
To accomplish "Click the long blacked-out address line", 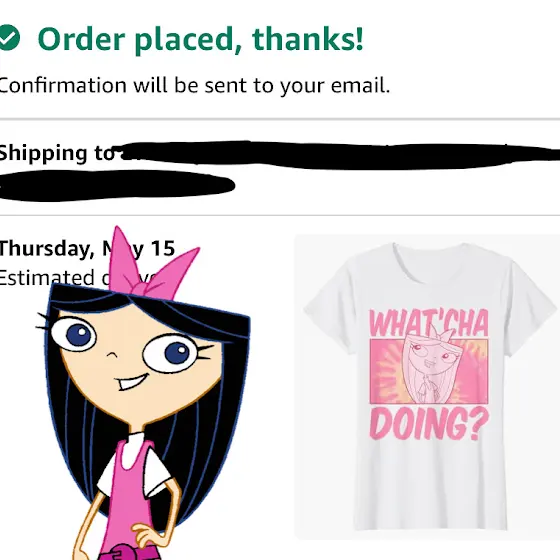I will click(339, 155).
